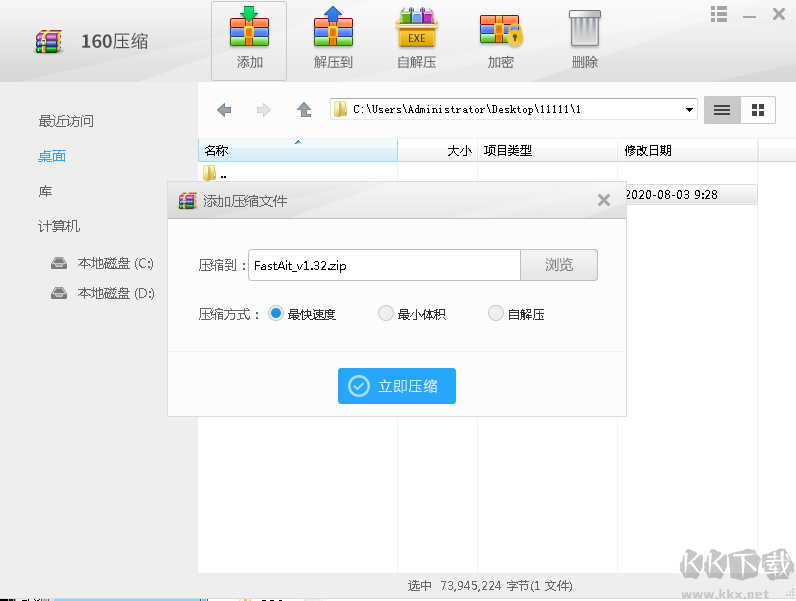
Task: Minimize the 160压缩 window
Action: [749, 15]
